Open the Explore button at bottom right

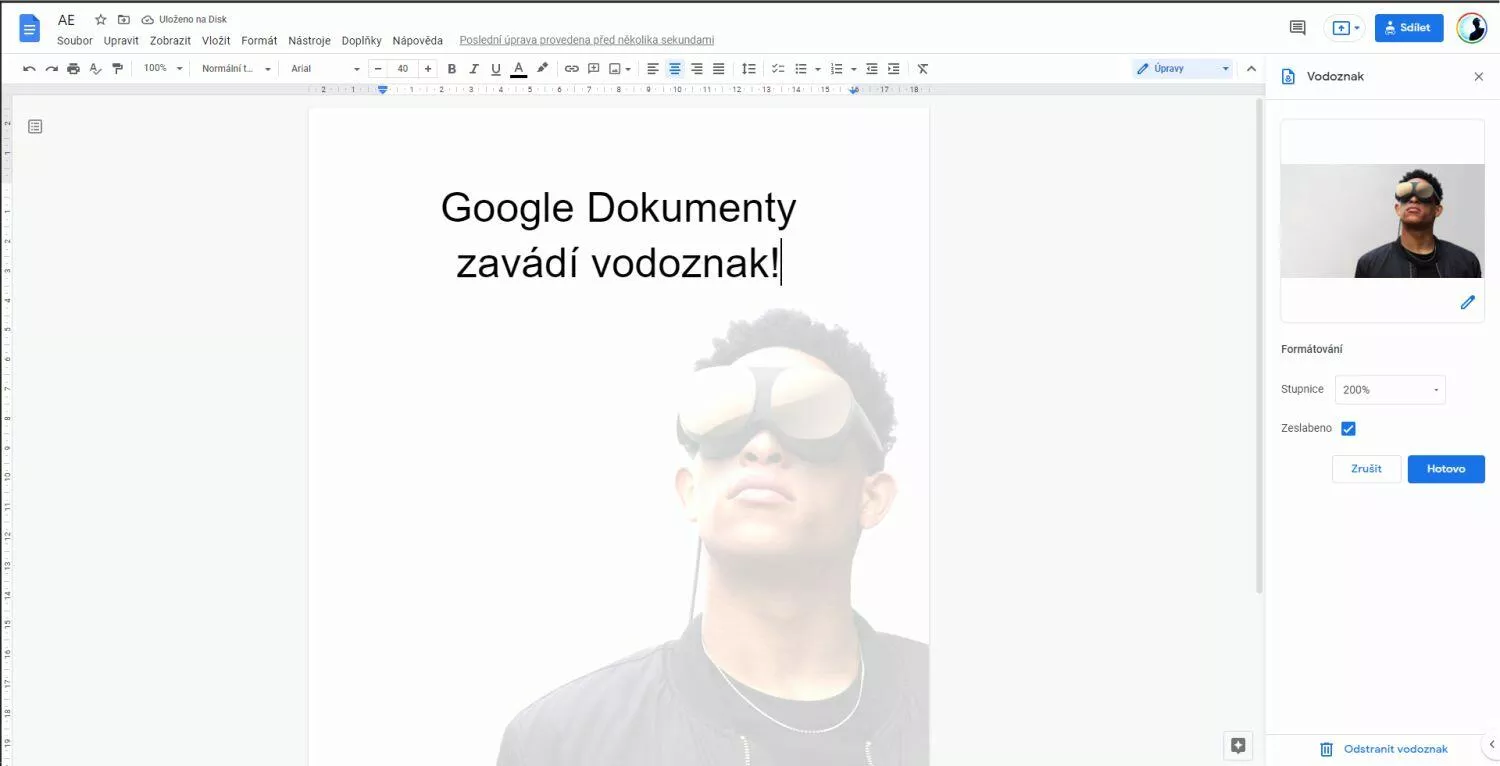(1238, 745)
